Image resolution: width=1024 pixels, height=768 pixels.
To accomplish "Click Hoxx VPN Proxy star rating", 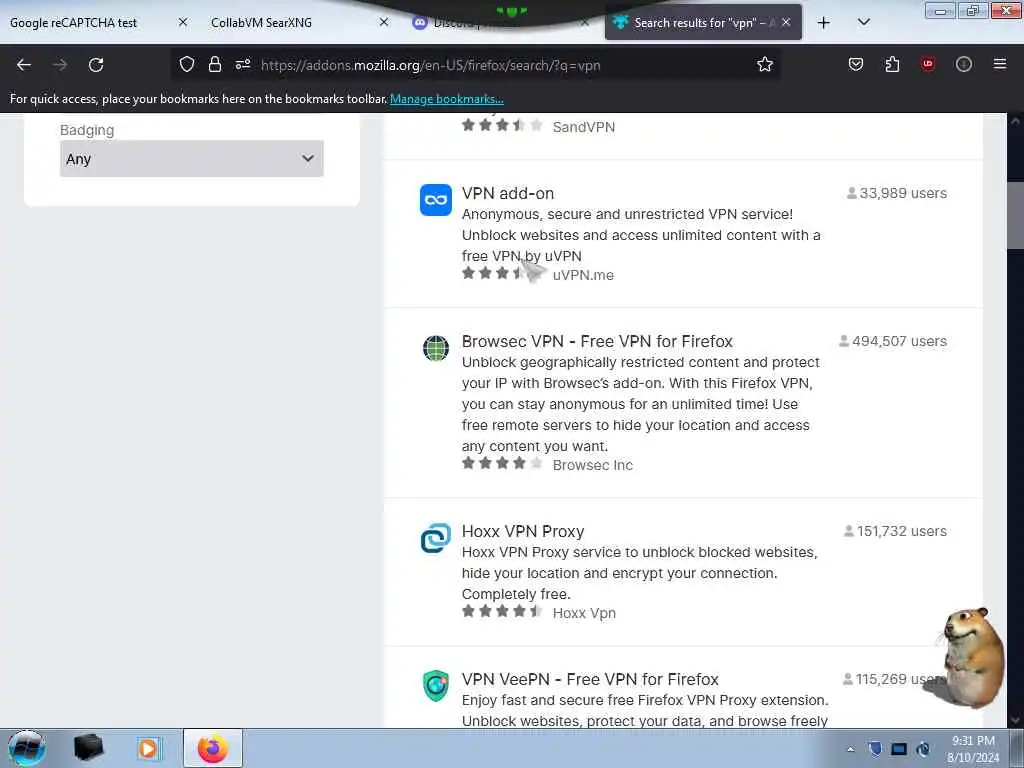I will coord(502,612).
